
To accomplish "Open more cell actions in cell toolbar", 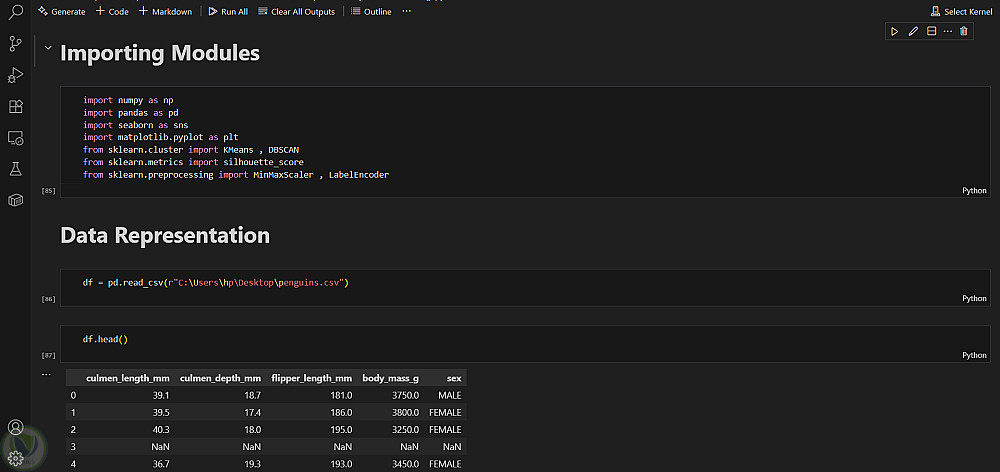I will (947, 32).
